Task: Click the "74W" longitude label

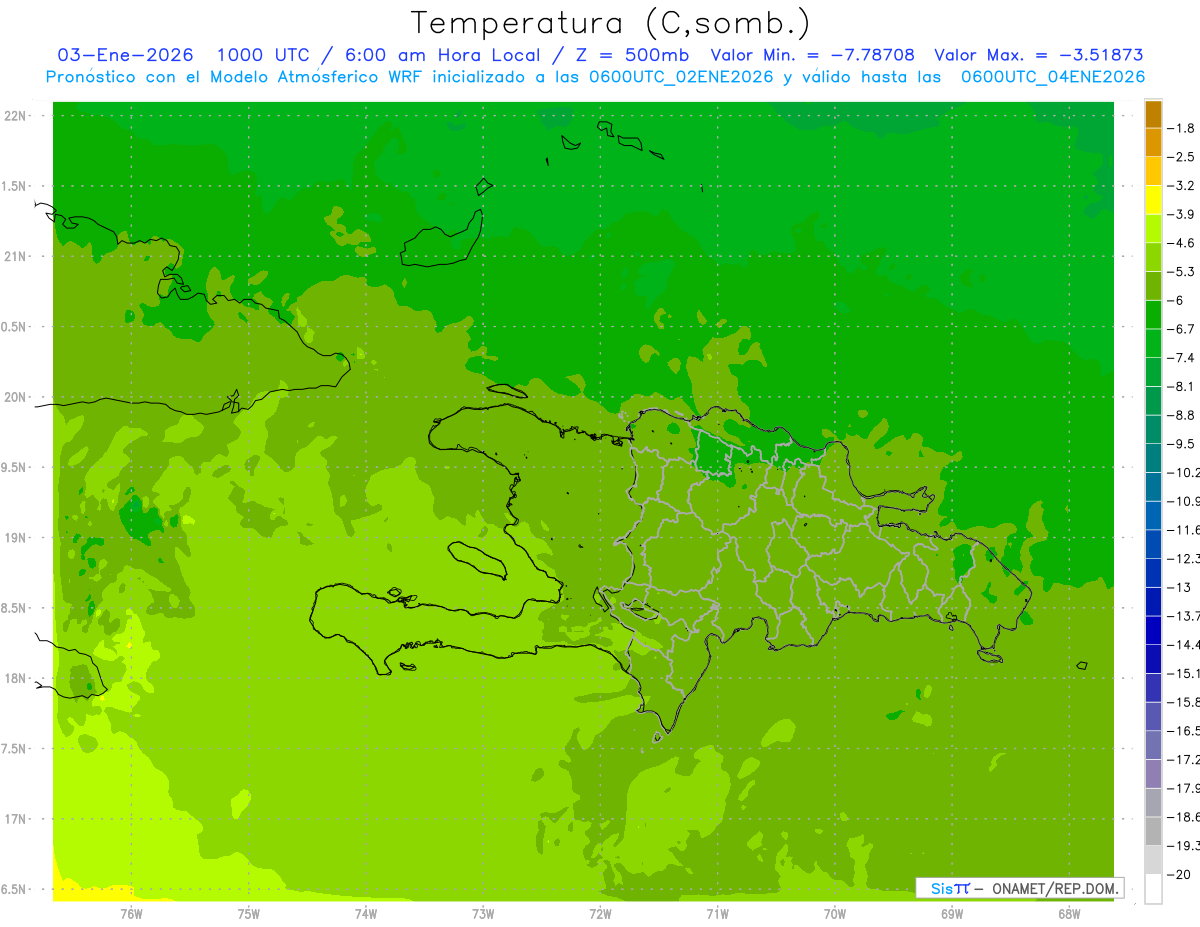Action: pyautogui.click(x=366, y=913)
